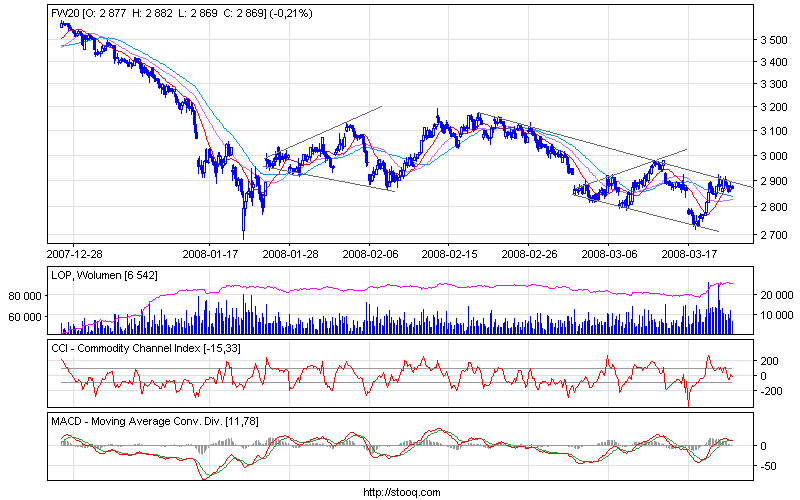The height and width of the screenshot is (500, 800).
Task: Click the FW20 price chart header
Action: (x=182, y=13)
